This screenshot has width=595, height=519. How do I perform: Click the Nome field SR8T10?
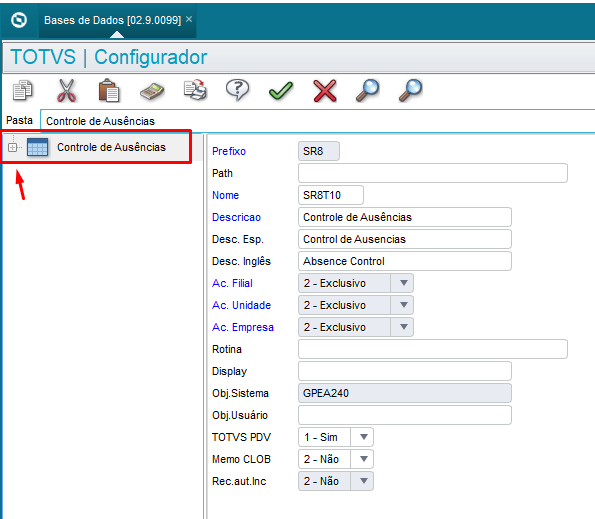coord(331,195)
